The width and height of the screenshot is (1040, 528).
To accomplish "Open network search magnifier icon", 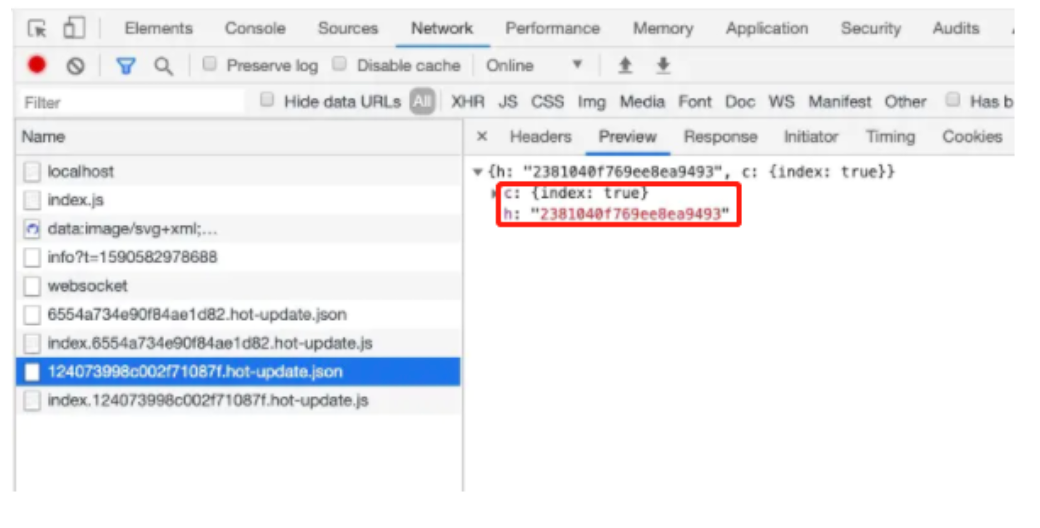I will (163, 66).
